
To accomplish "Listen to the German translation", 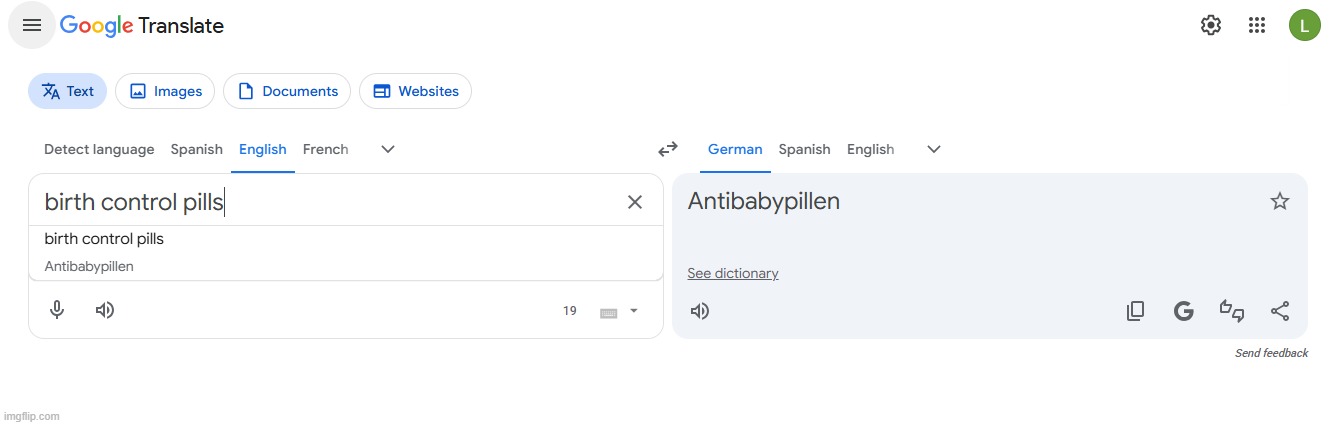I will [700, 311].
